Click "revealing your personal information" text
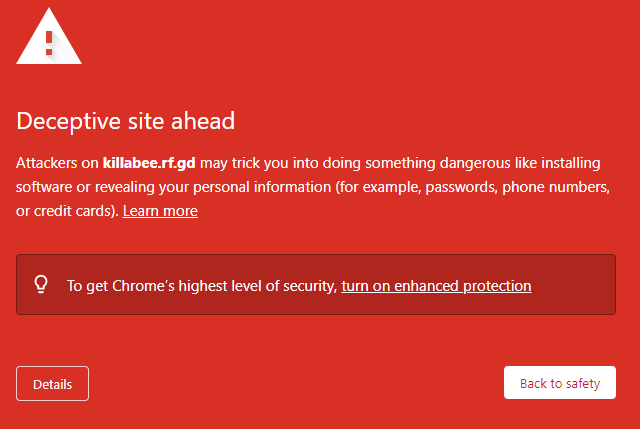640x429 pixels. [213, 187]
